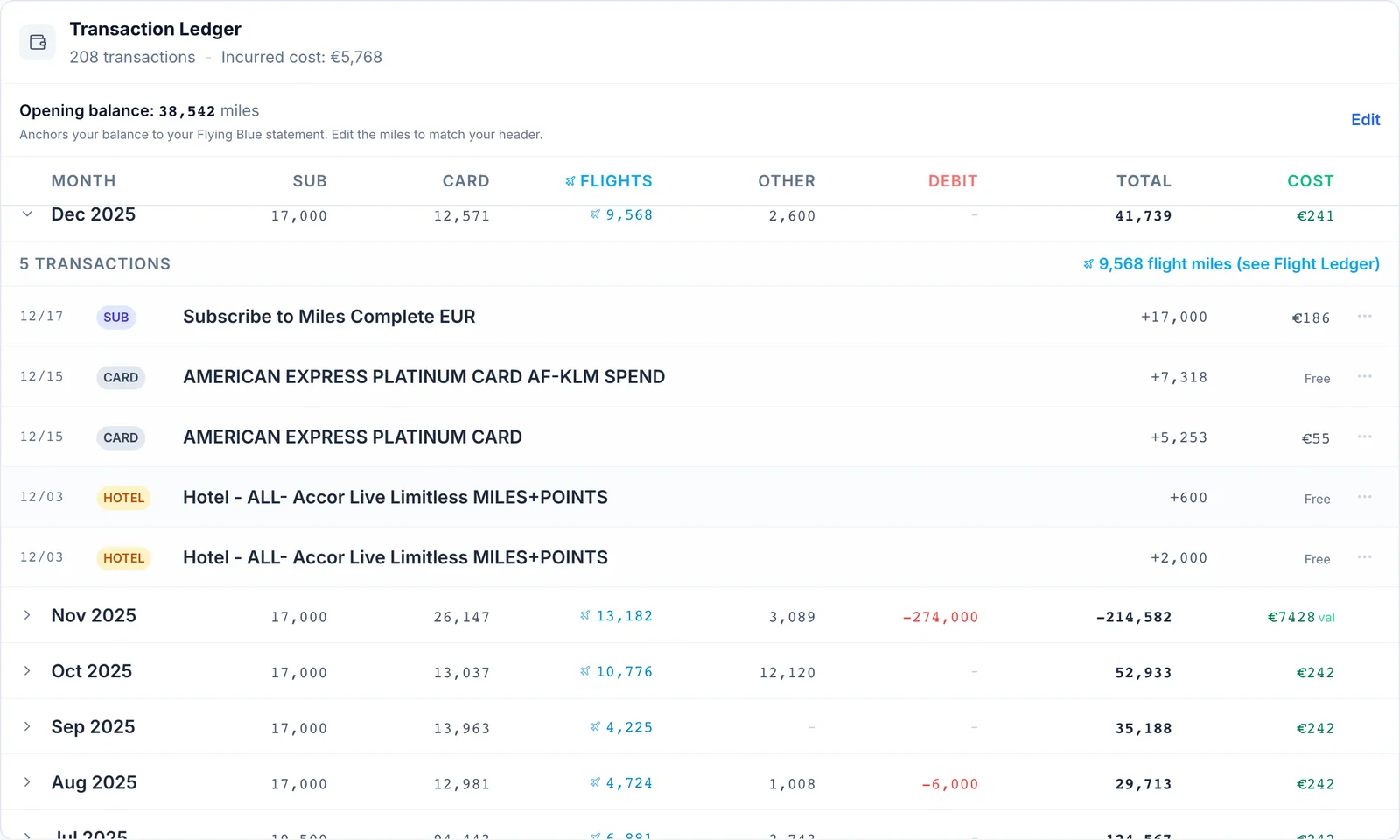Click the SUB column header

(x=310, y=181)
